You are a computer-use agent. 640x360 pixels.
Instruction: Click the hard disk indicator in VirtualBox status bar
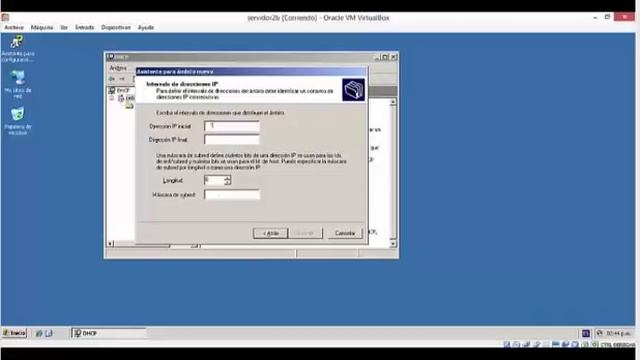[507, 345]
